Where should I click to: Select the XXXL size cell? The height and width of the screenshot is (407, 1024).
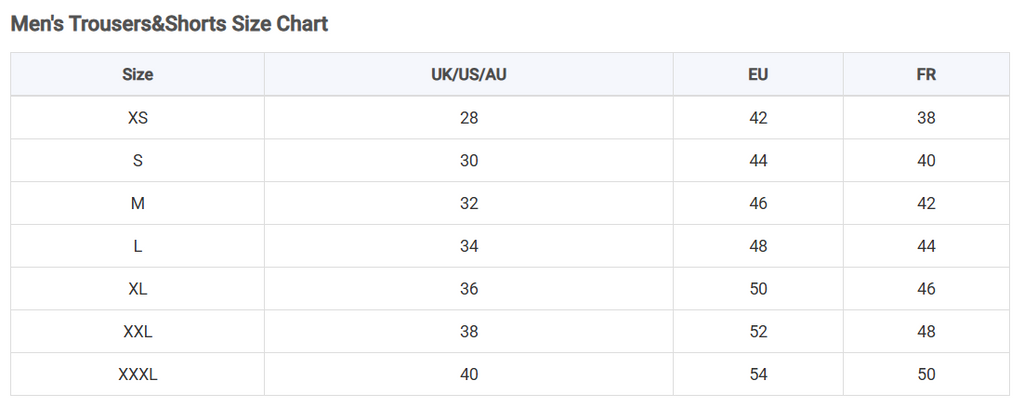pos(138,374)
